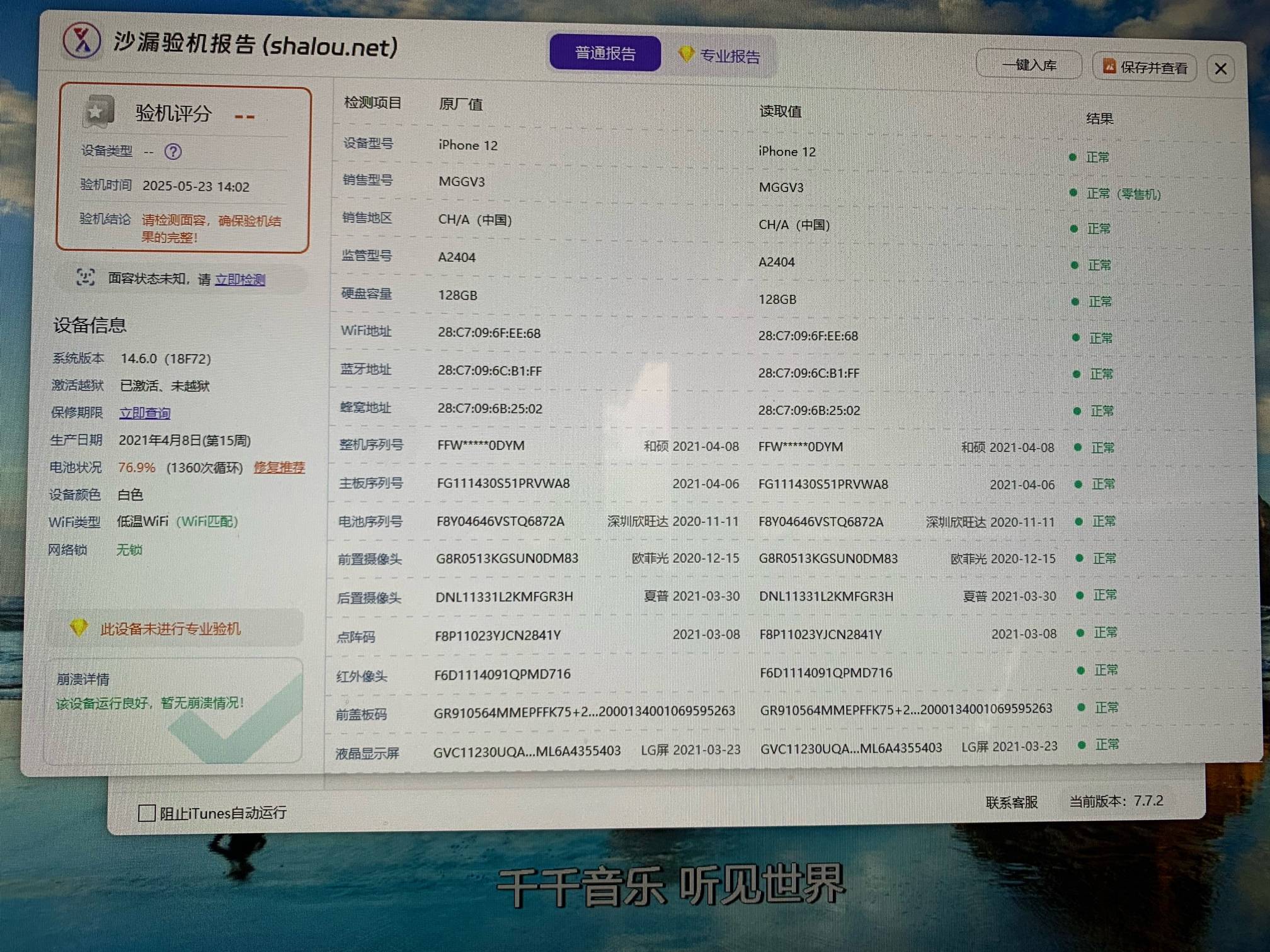Select infrared camera F6D1114091QPMD716 factory value
This screenshot has width=1270, height=952.
[x=502, y=674]
